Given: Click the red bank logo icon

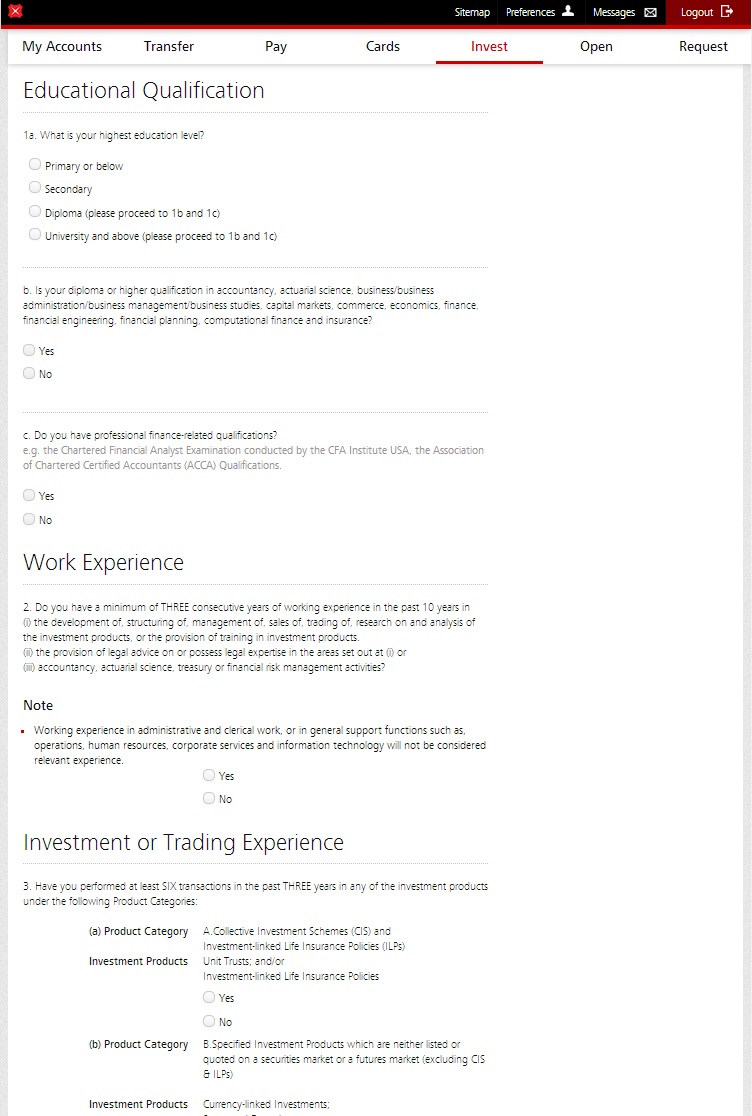Looking at the screenshot, I should 15,11.
